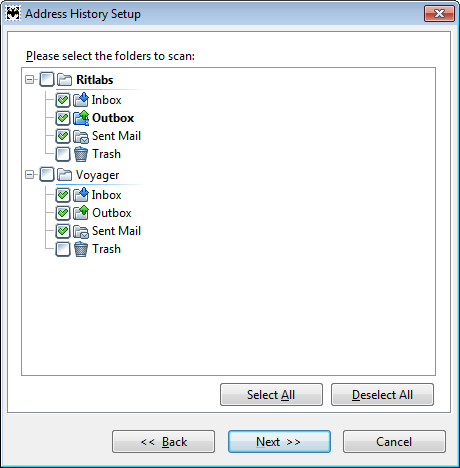Click the Voyager Trash bin icon
The width and height of the screenshot is (460, 468).
point(81,249)
